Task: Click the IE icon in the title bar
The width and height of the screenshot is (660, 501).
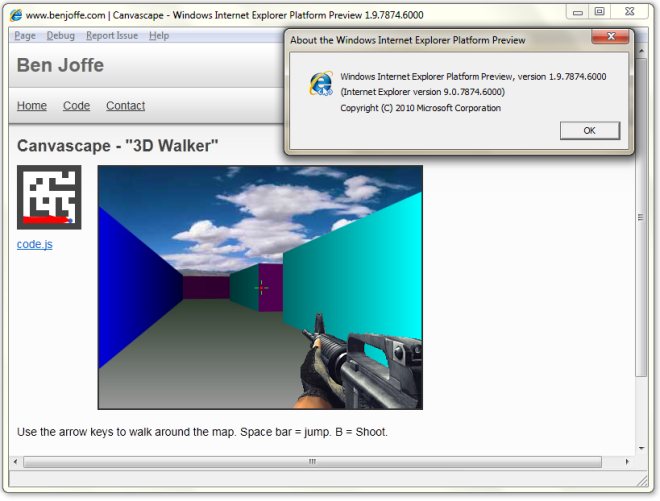Action: pyautogui.click(x=16, y=15)
